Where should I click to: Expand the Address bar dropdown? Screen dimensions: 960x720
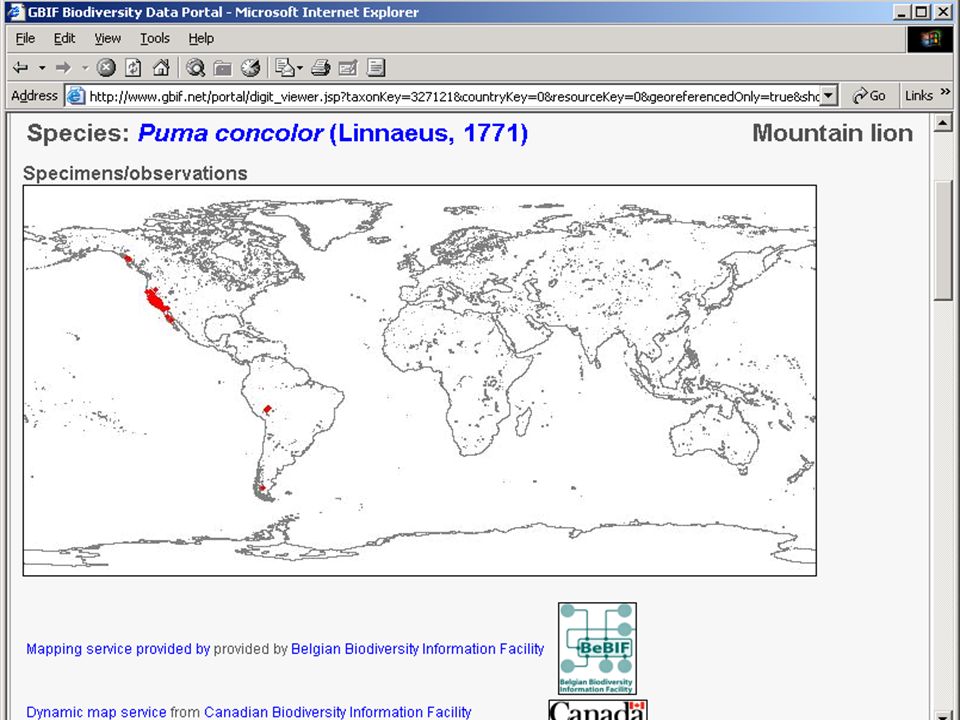pyautogui.click(x=828, y=96)
